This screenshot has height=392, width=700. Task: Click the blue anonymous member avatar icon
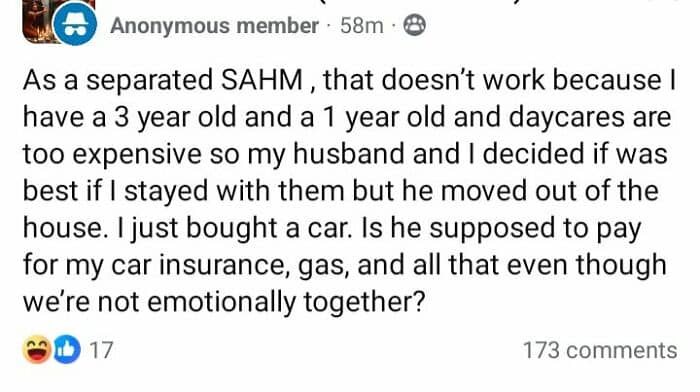(75, 25)
